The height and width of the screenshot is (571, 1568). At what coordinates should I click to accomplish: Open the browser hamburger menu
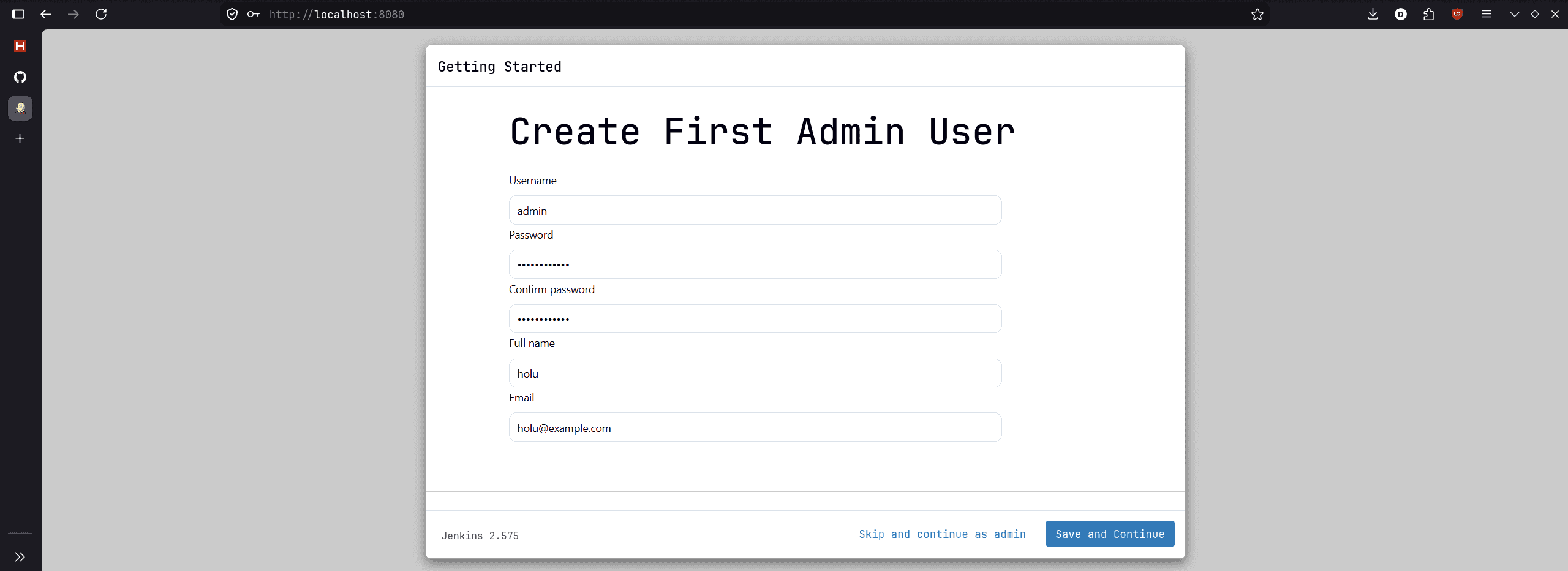[1487, 14]
